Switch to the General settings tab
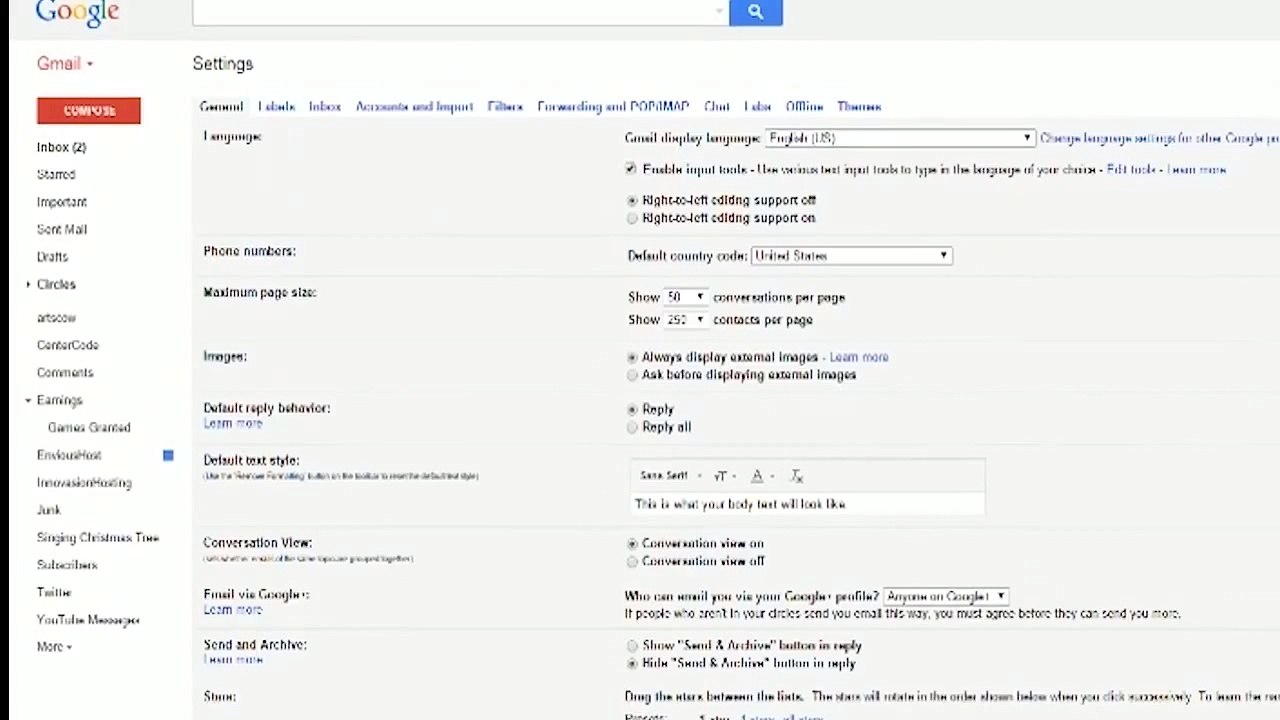This screenshot has height=720, width=1280. 221,106
